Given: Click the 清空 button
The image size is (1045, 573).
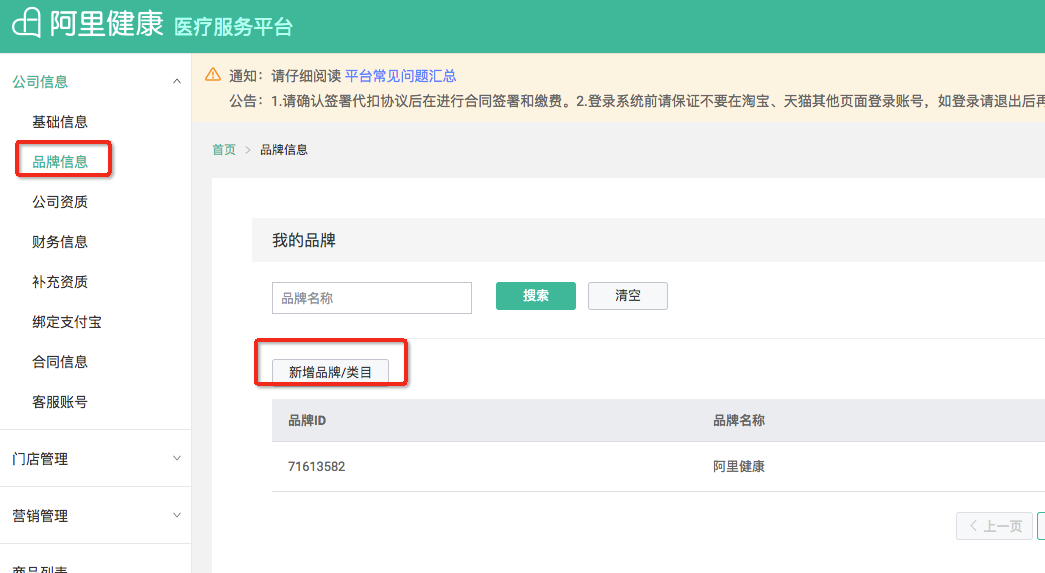Looking at the screenshot, I should (628, 296).
